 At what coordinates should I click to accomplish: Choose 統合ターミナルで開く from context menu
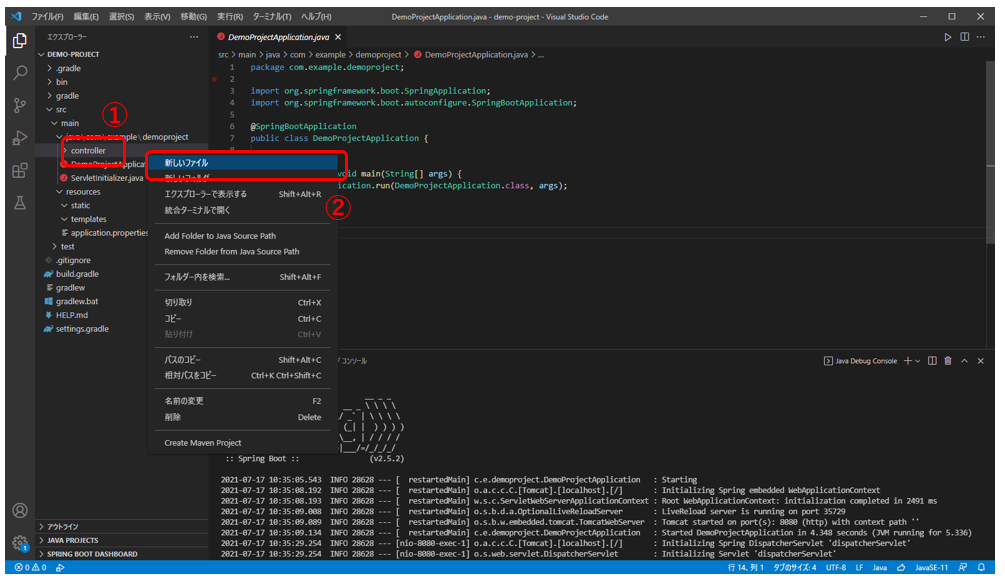click(x=242, y=210)
